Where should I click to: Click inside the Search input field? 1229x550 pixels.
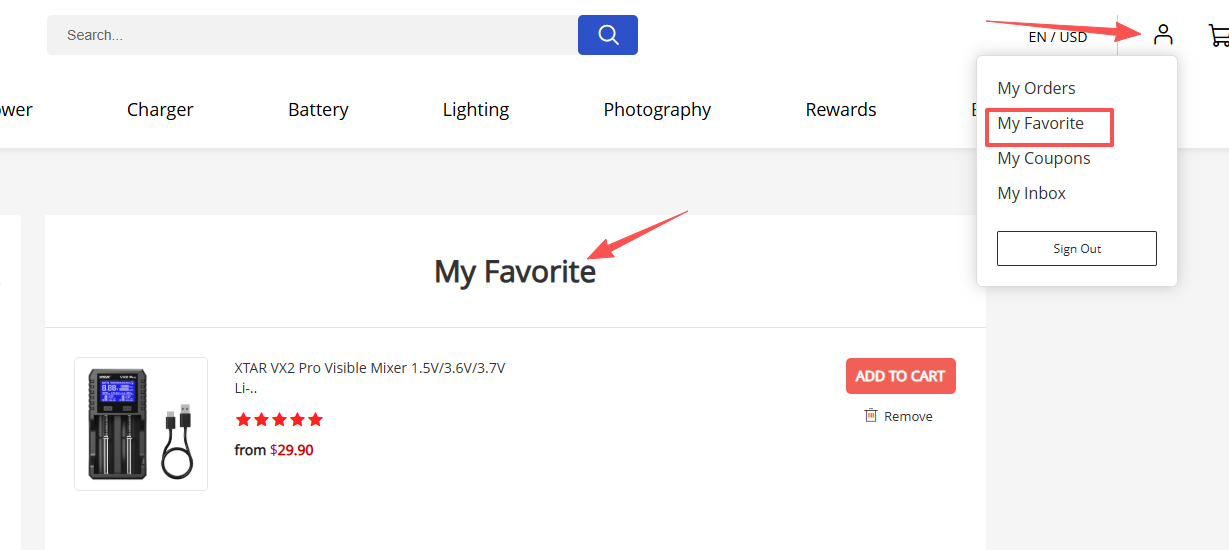[x=310, y=35]
